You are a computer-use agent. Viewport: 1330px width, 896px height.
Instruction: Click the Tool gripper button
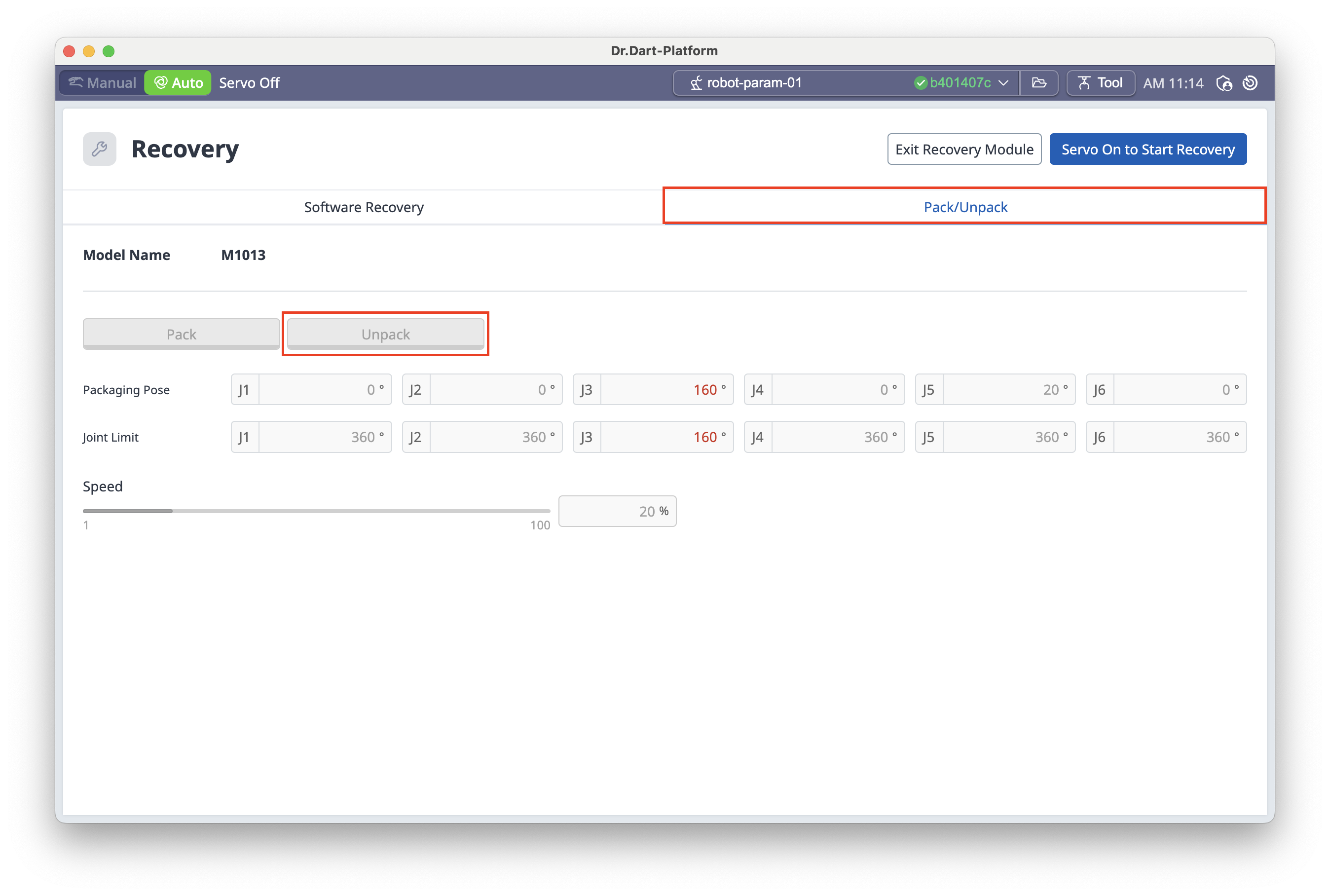point(1100,83)
